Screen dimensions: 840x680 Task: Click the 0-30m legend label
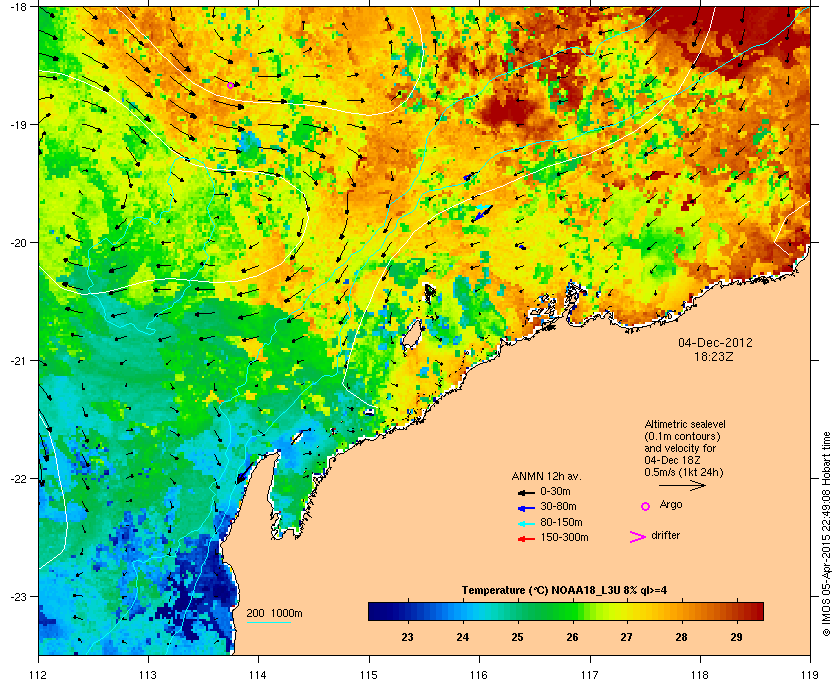click(555, 491)
